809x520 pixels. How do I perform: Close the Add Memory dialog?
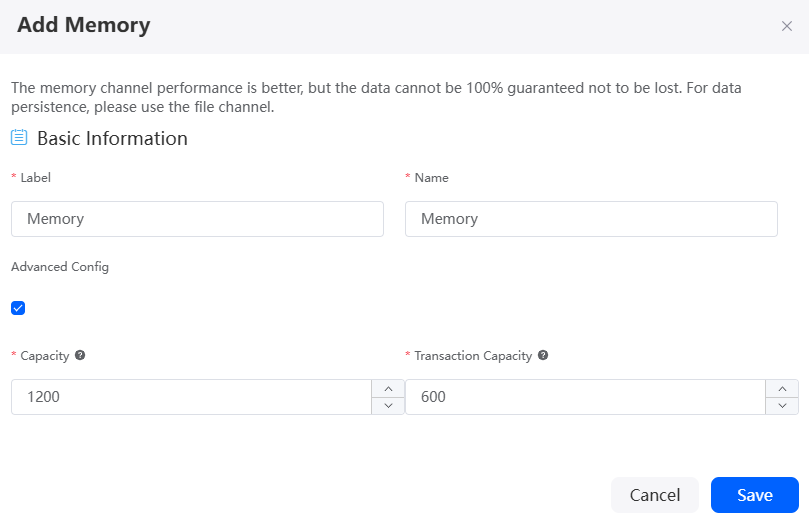tap(786, 26)
